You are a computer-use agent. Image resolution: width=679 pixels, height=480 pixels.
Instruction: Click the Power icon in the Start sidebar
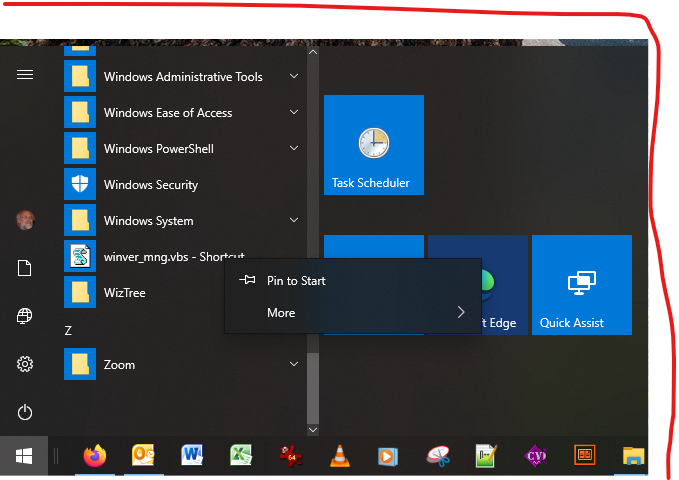[x=25, y=412]
